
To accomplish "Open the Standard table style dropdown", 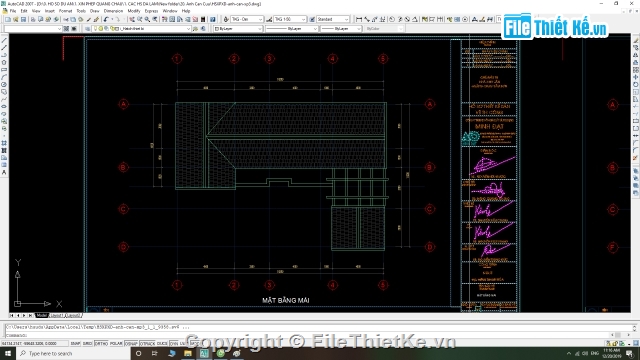I will tap(333, 19).
